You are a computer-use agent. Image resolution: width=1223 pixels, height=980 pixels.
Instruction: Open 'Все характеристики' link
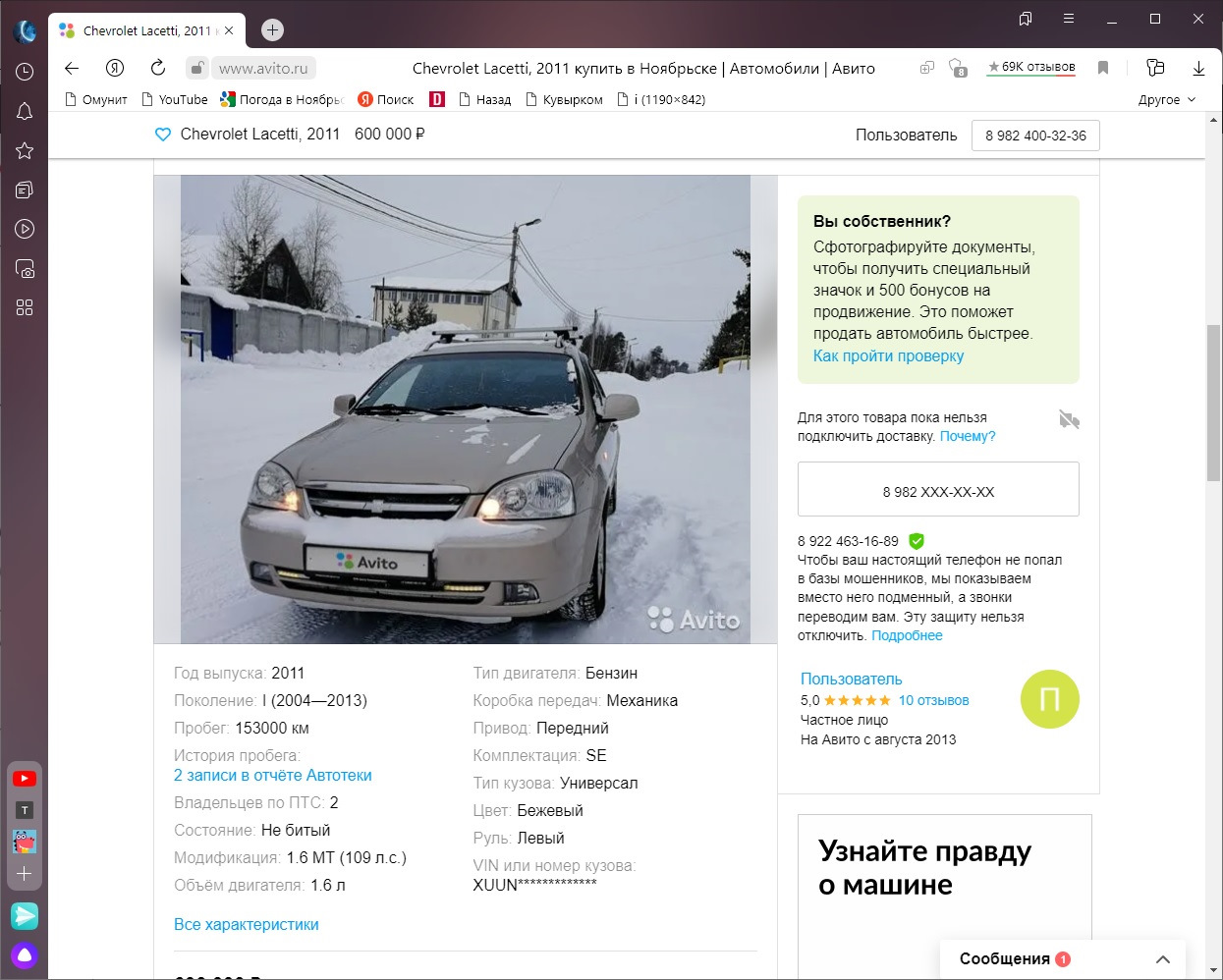[x=246, y=924]
